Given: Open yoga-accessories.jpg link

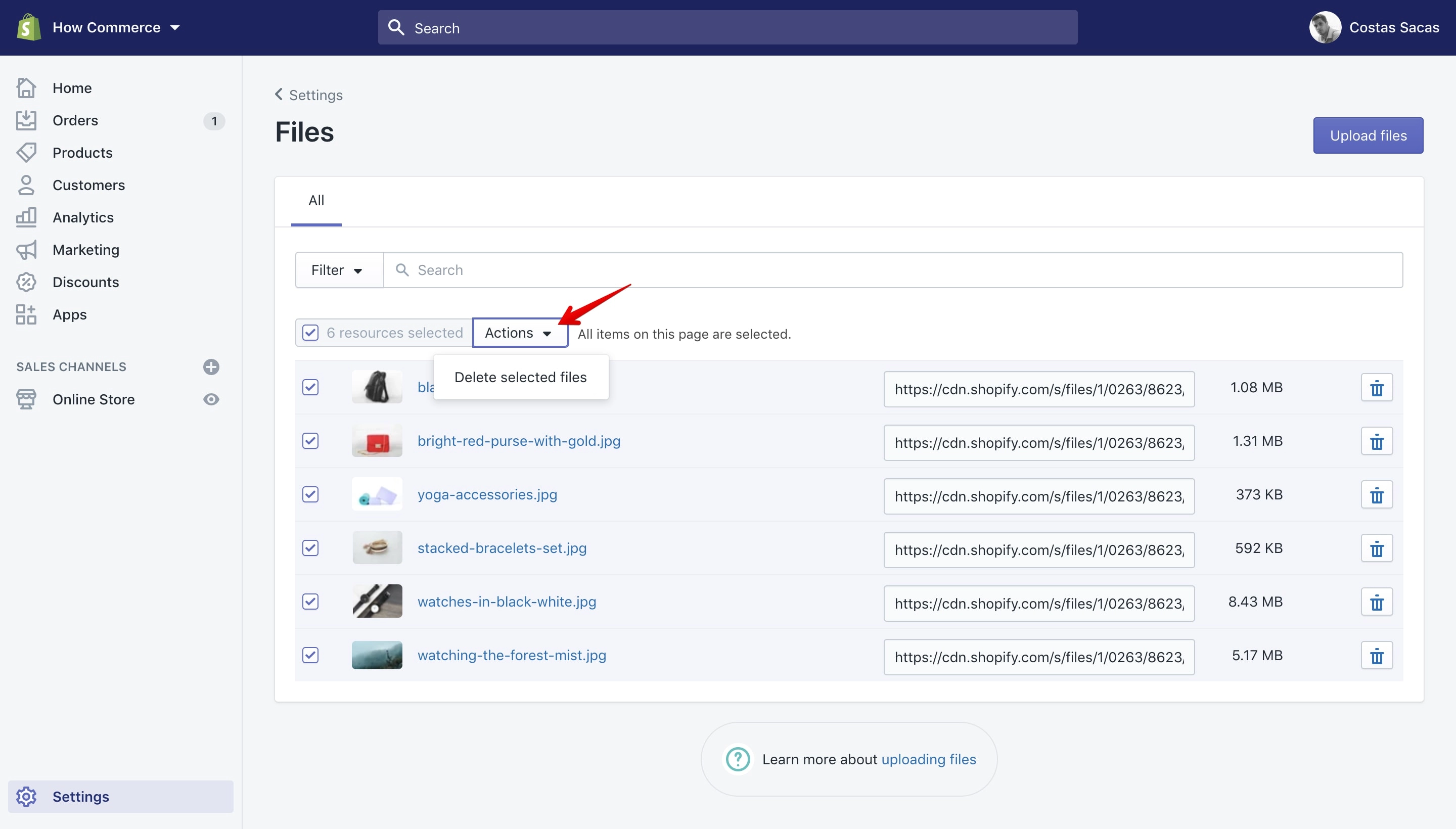Looking at the screenshot, I should click(487, 494).
